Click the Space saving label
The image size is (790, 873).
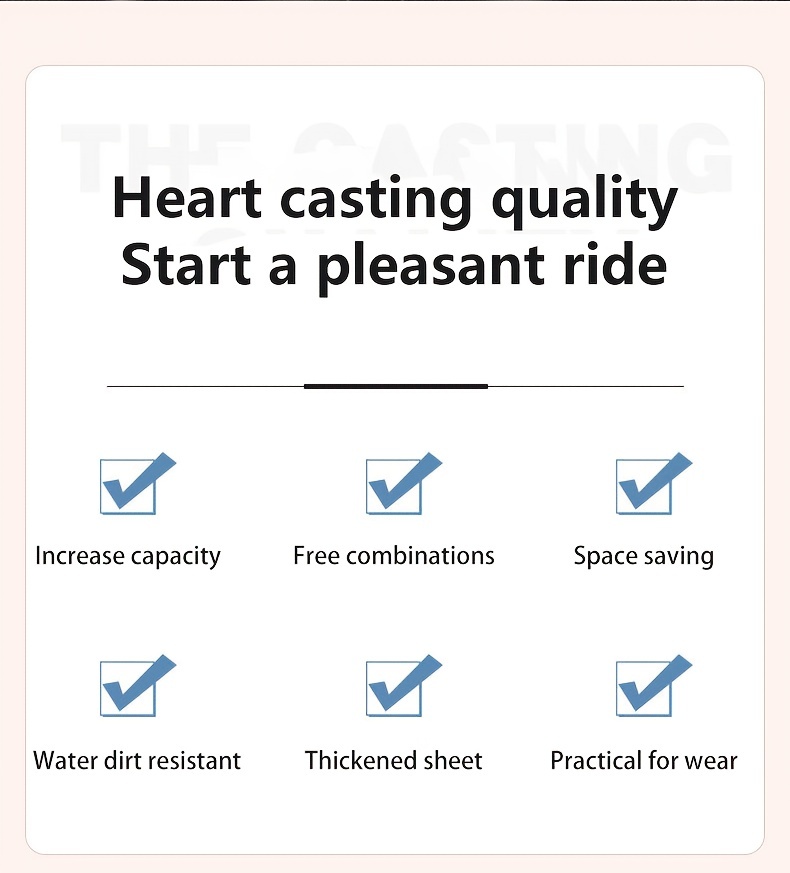tap(644, 556)
